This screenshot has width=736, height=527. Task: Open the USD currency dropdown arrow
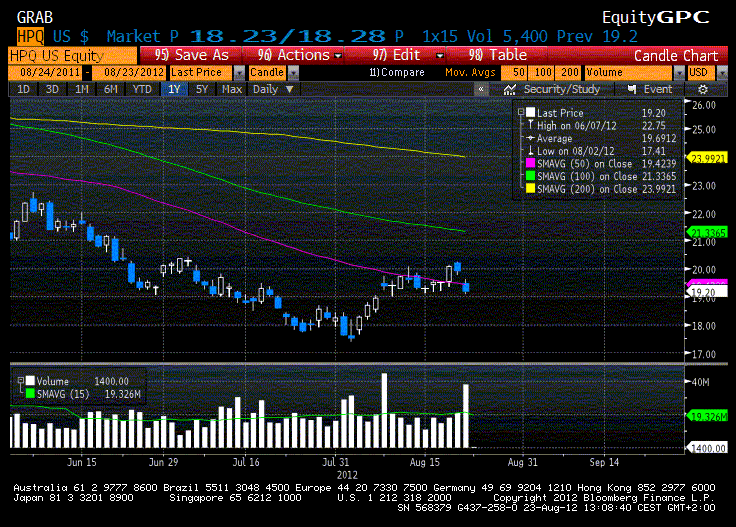[x=722, y=73]
